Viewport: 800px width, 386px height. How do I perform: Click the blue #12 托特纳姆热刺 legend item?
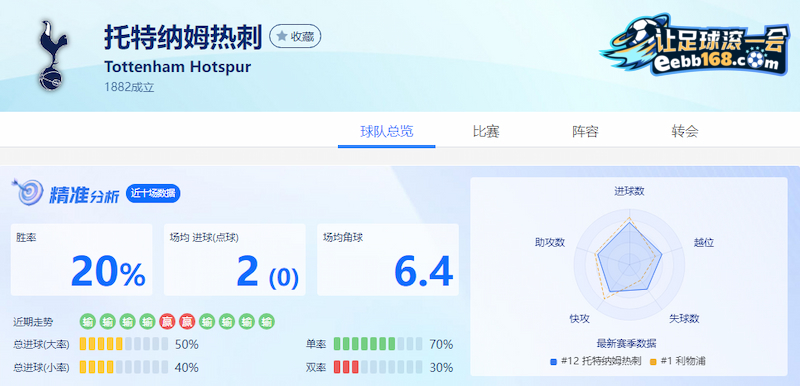[595, 361]
